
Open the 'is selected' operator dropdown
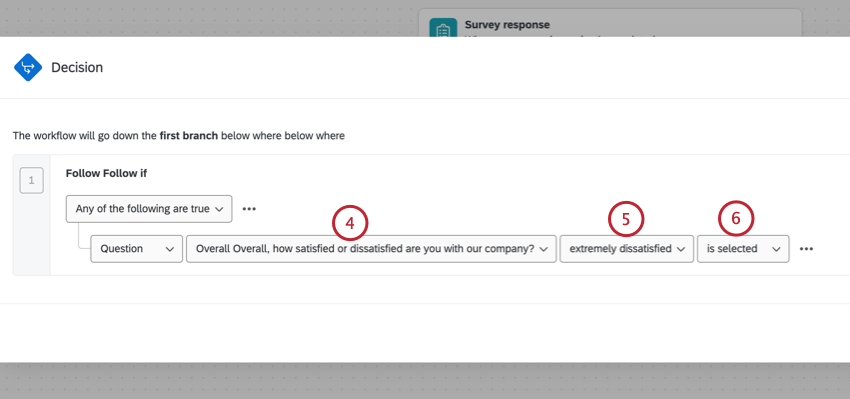click(743, 249)
